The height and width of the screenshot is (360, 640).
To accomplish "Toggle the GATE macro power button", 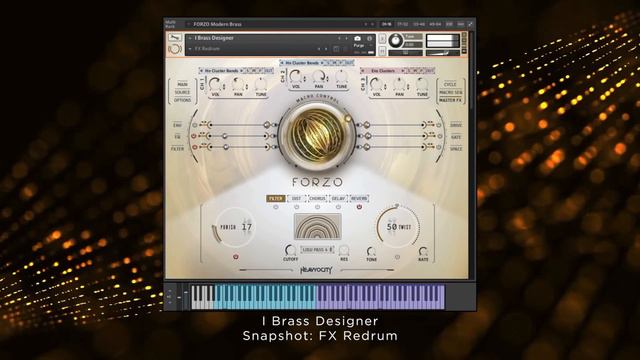I will [440, 136].
